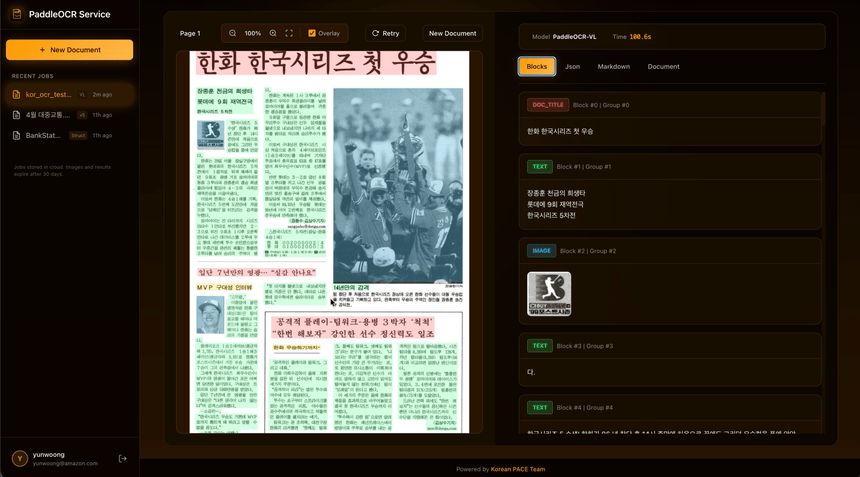The height and width of the screenshot is (477, 860).
Task: Click the VL badge on kor_ocr_test job
Action: coord(82,94)
